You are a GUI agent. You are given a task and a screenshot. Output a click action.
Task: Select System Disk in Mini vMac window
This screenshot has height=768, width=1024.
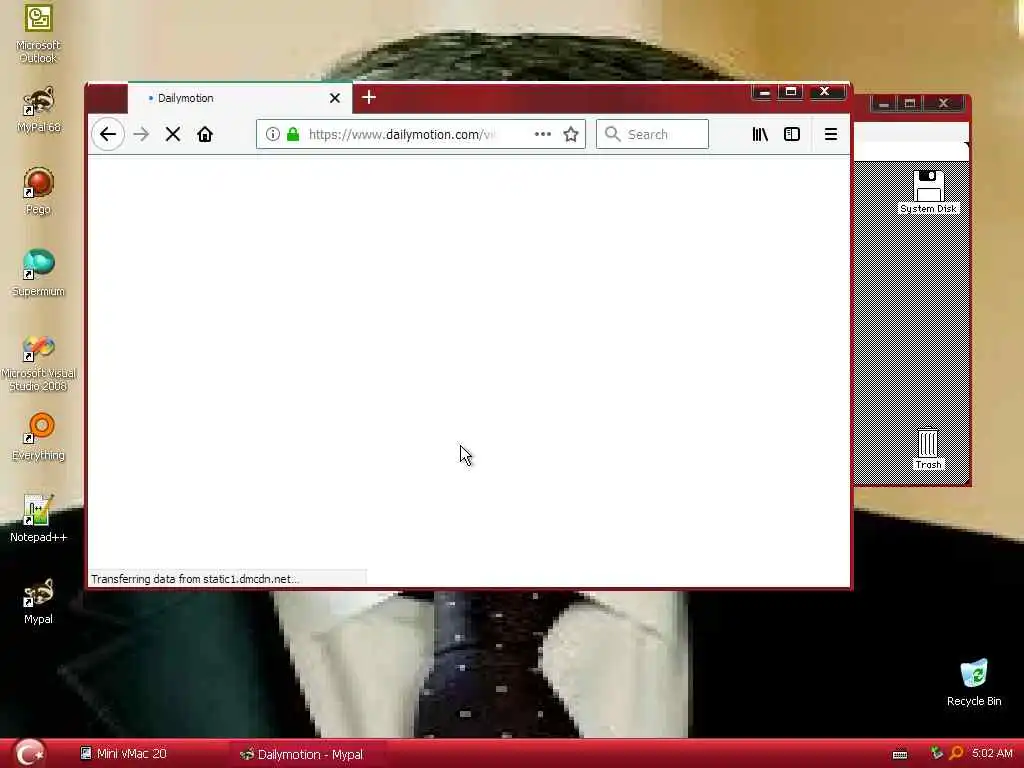point(929,192)
